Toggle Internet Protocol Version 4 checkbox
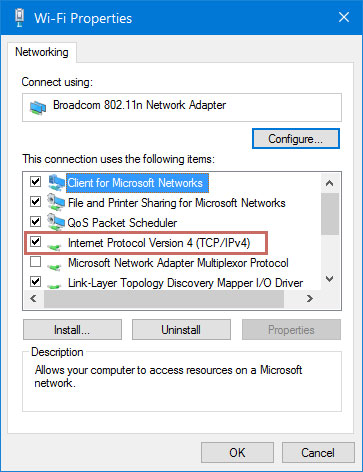This screenshot has width=363, height=472. (35, 242)
